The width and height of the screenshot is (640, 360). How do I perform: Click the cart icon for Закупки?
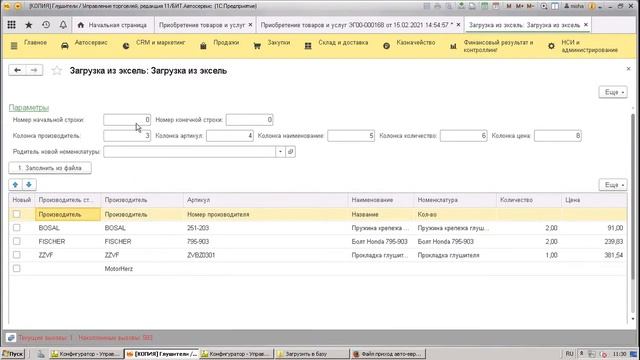[257, 46]
